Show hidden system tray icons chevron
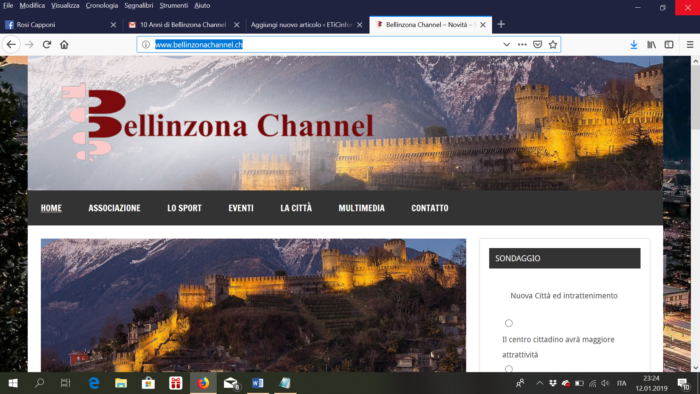Image resolution: width=700 pixels, height=394 pixels. pos(539,383)
